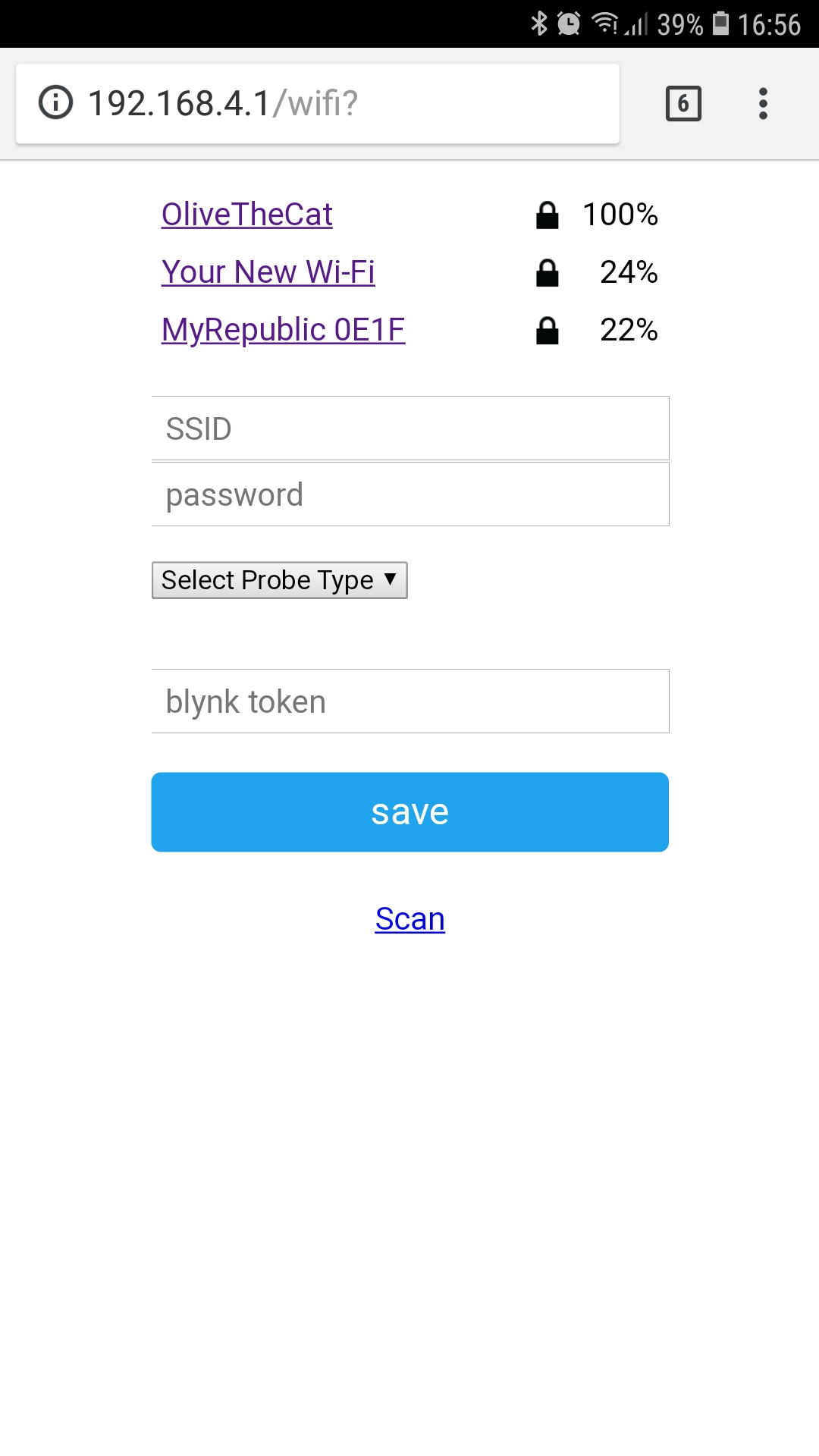Focus the SSID input field
The height and width of the screenshot is (1456, 819).
tap(409, 428)
